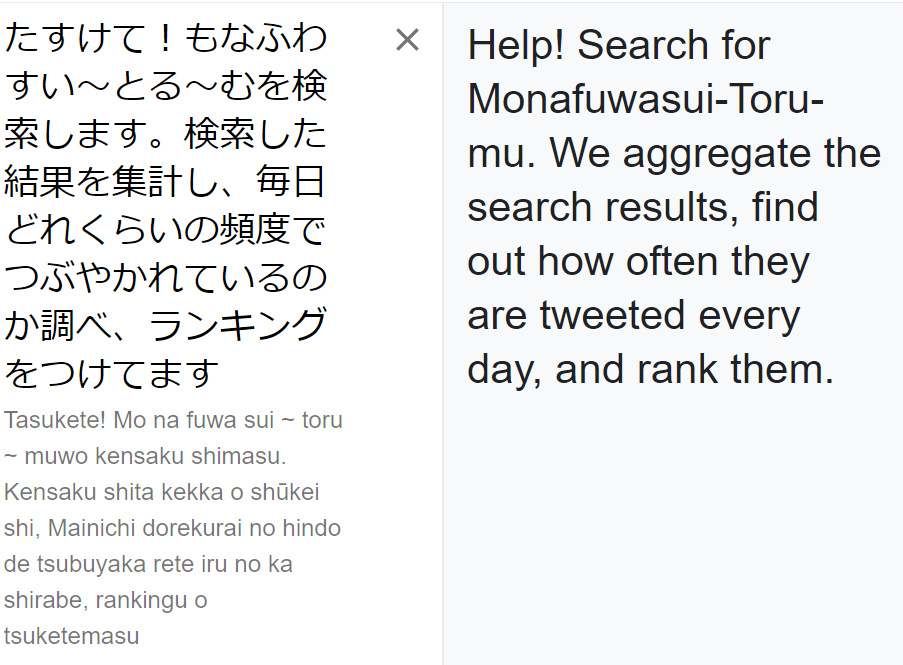Click "Monafuwasui-Toru-" in the English translation

(x=645, y=99)
